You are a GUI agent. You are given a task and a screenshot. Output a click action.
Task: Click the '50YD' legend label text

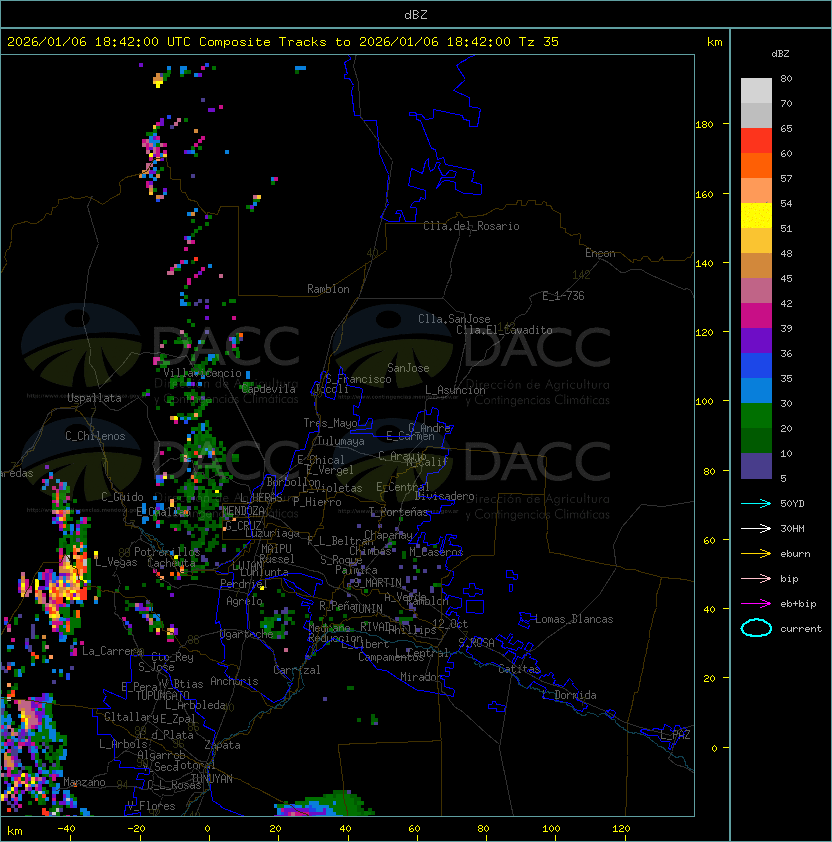(x=792, y=504)
